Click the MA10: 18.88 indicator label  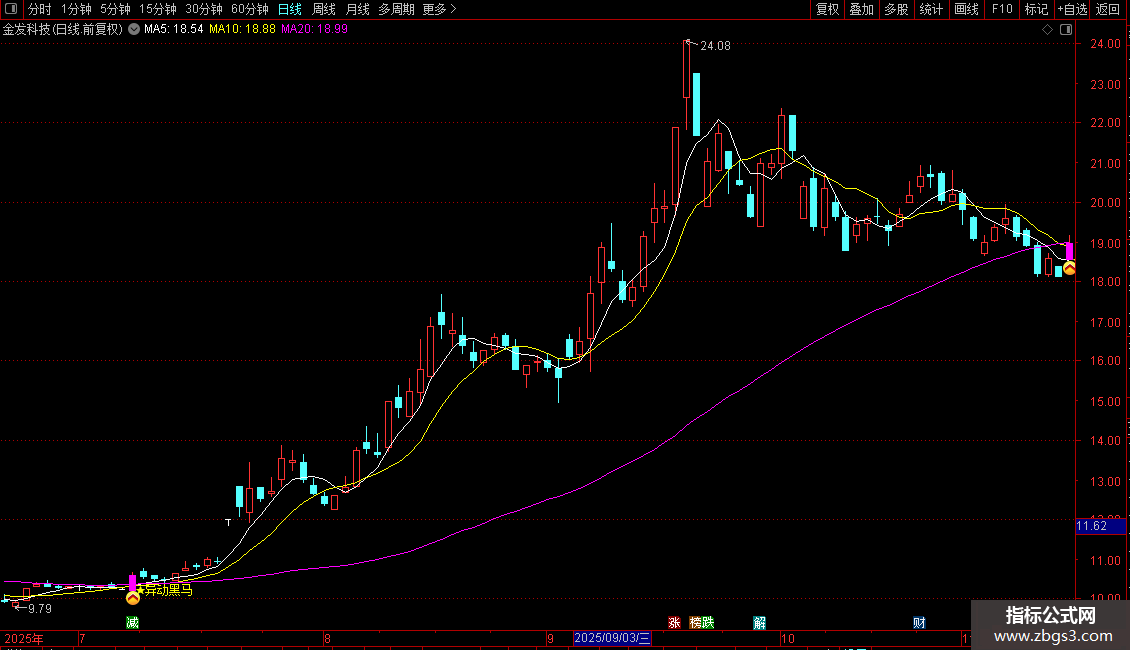point(242,29)
